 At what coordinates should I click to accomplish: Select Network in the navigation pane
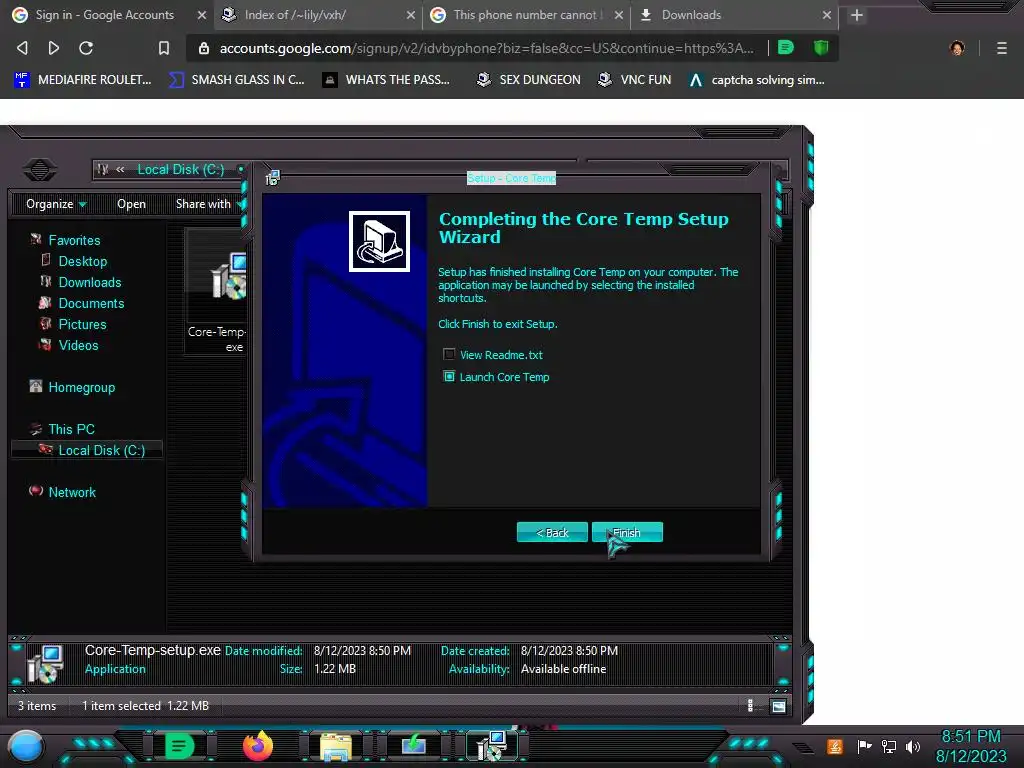(x=72, y=492)
